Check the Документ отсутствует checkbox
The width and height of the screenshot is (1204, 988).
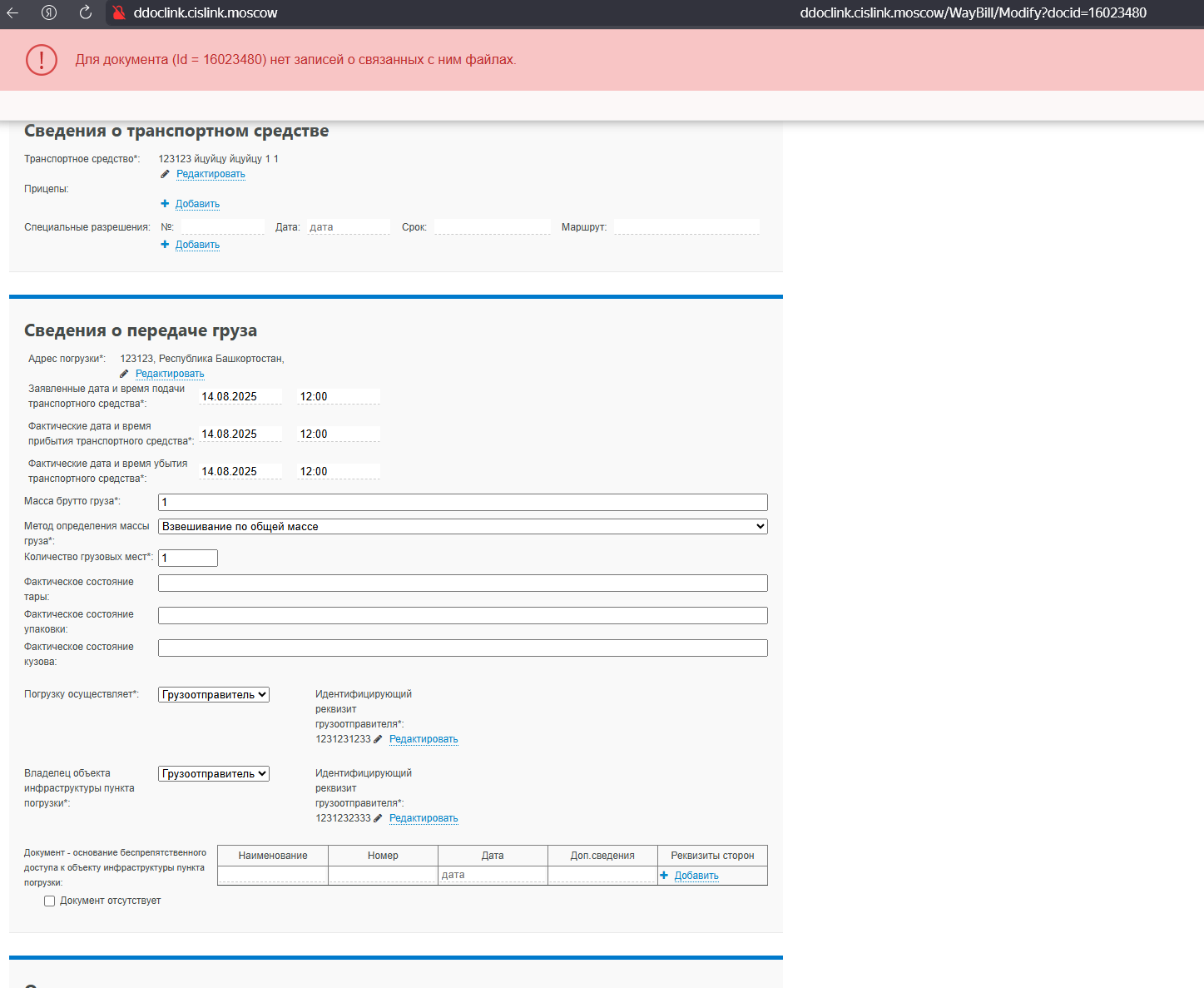pyautogui.click(x=50, y=901)
